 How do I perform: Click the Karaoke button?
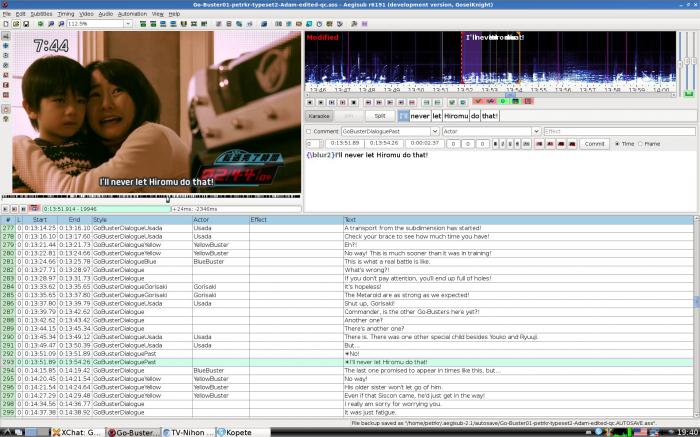click(319, 116)
